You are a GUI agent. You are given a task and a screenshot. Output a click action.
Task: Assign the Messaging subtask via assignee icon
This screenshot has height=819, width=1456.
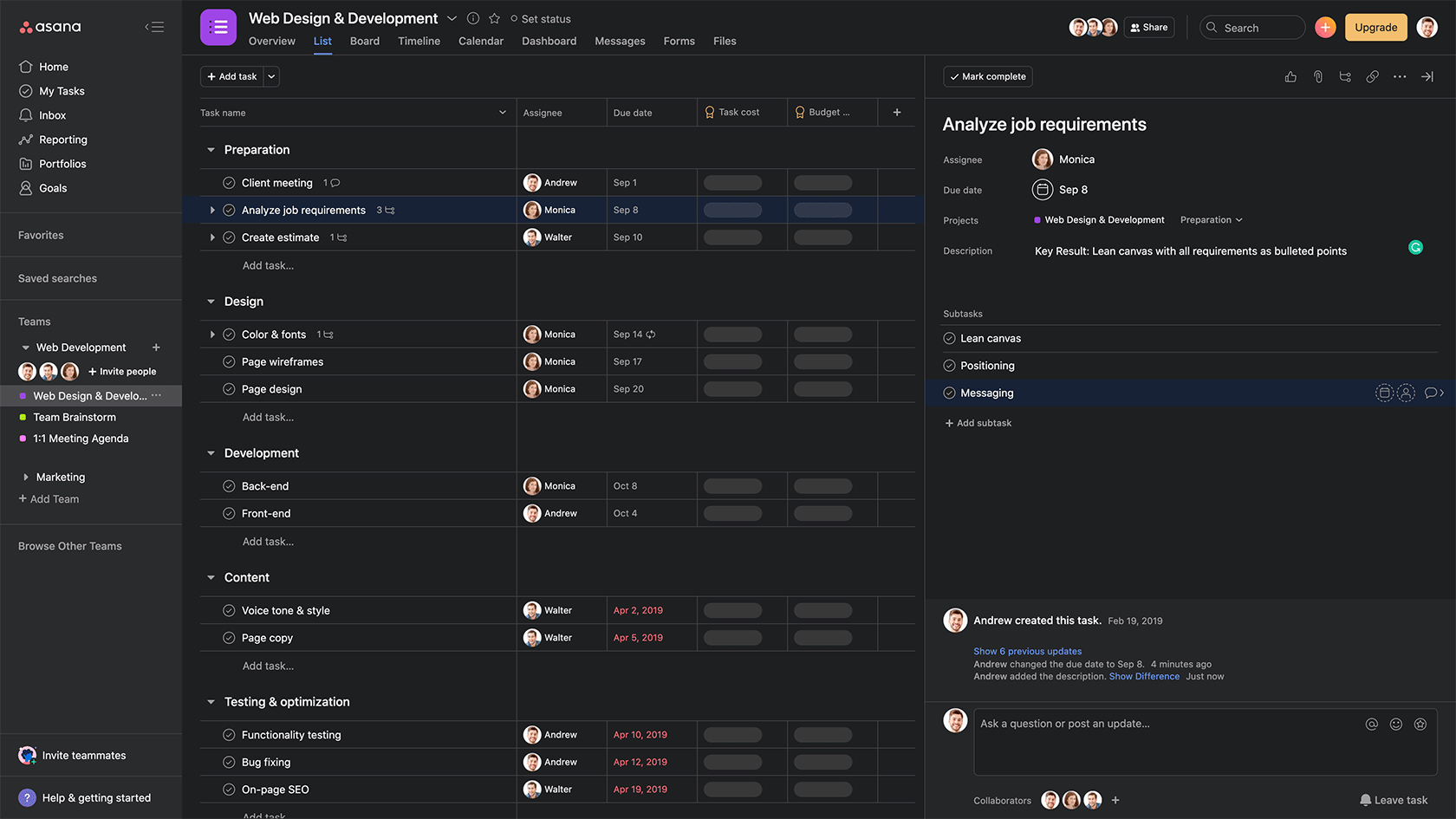(1404, 393)
